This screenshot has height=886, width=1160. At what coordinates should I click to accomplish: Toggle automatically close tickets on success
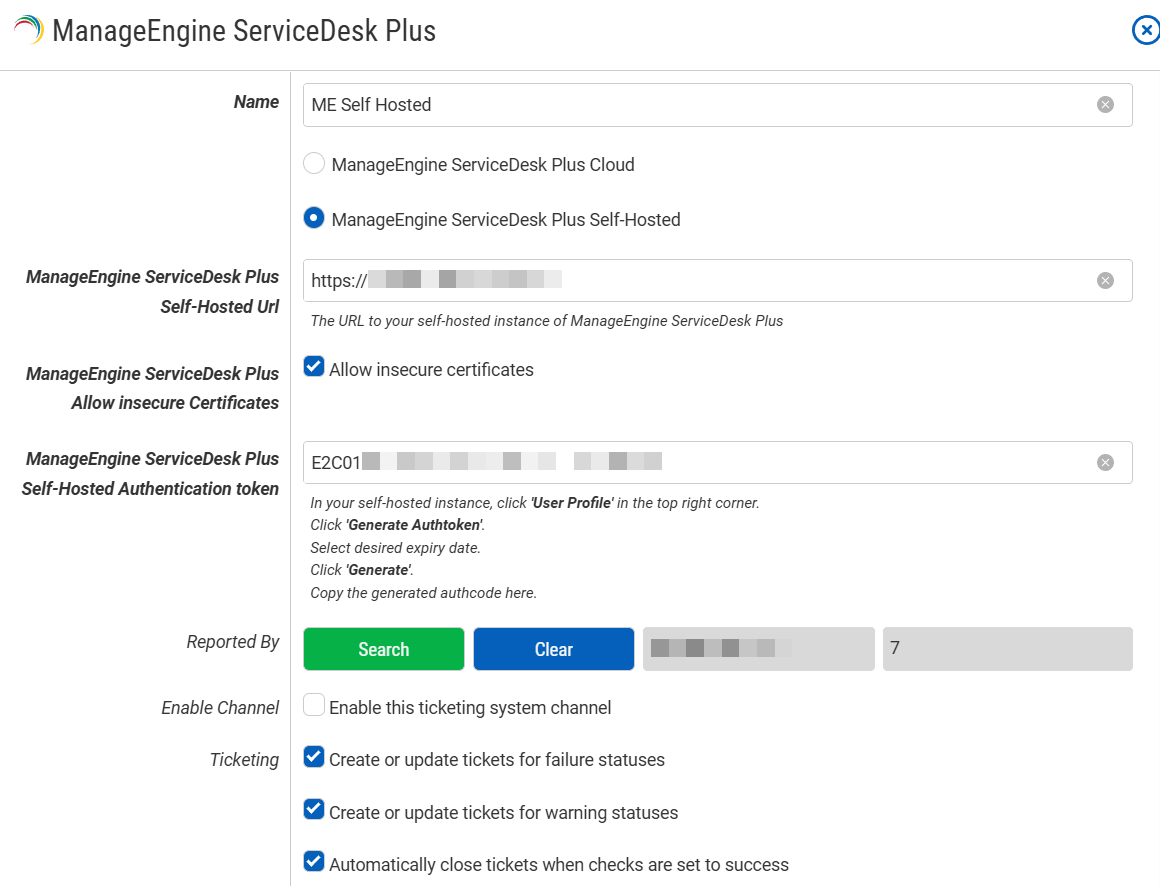[314, 862]
